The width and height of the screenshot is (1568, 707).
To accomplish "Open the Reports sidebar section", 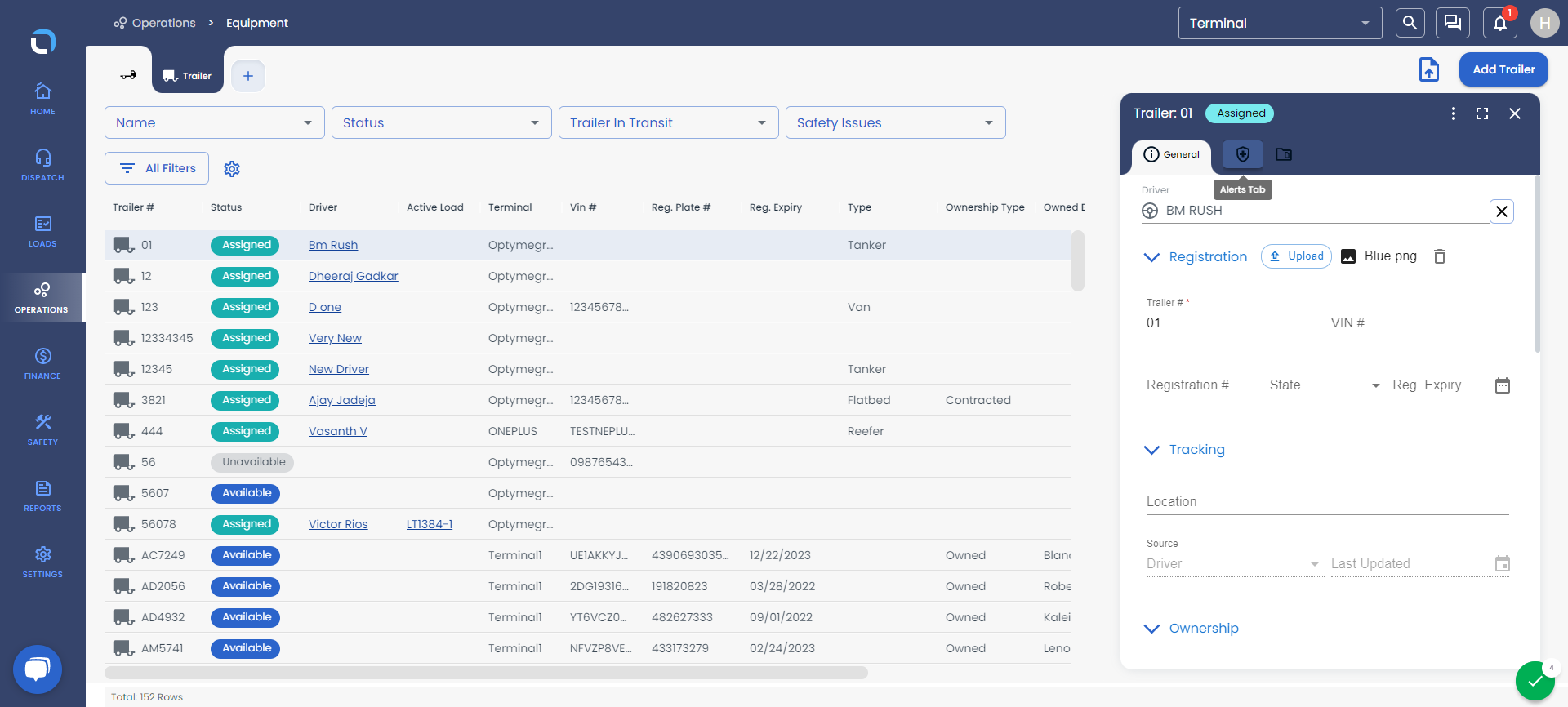I will [42, 496].
